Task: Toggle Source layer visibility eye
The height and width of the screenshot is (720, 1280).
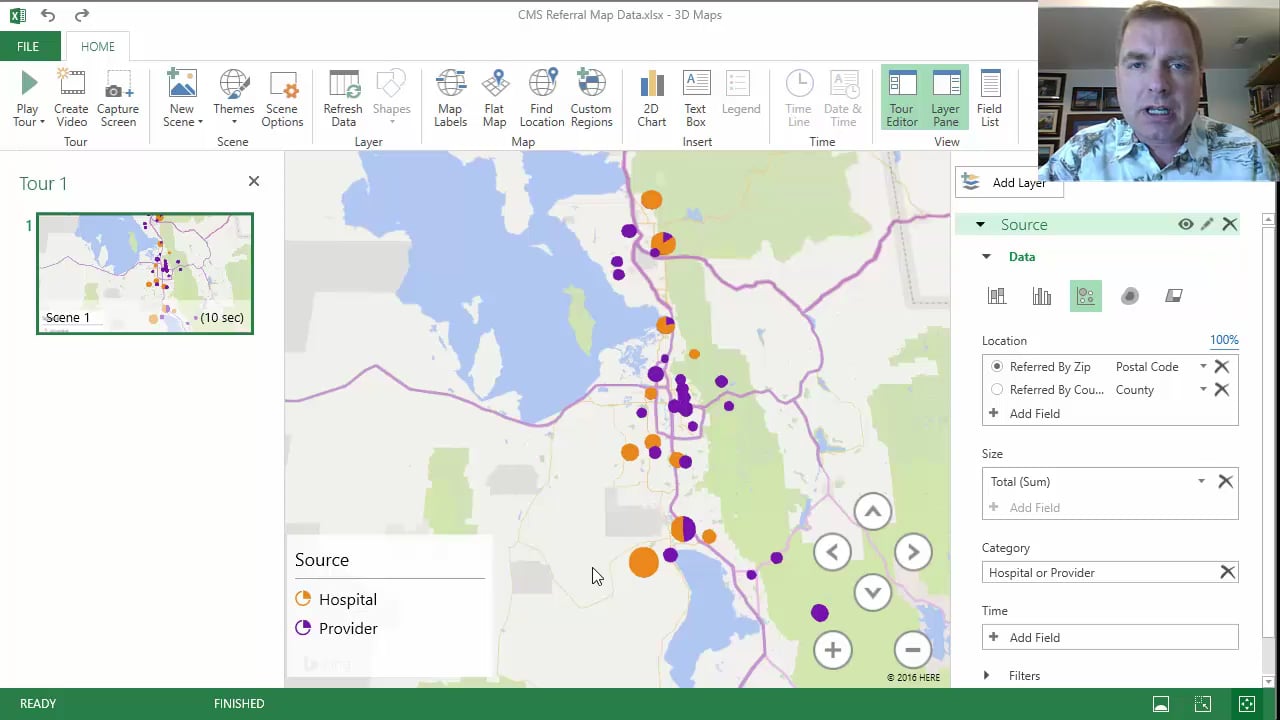Action: click(x=1185, y=225)
